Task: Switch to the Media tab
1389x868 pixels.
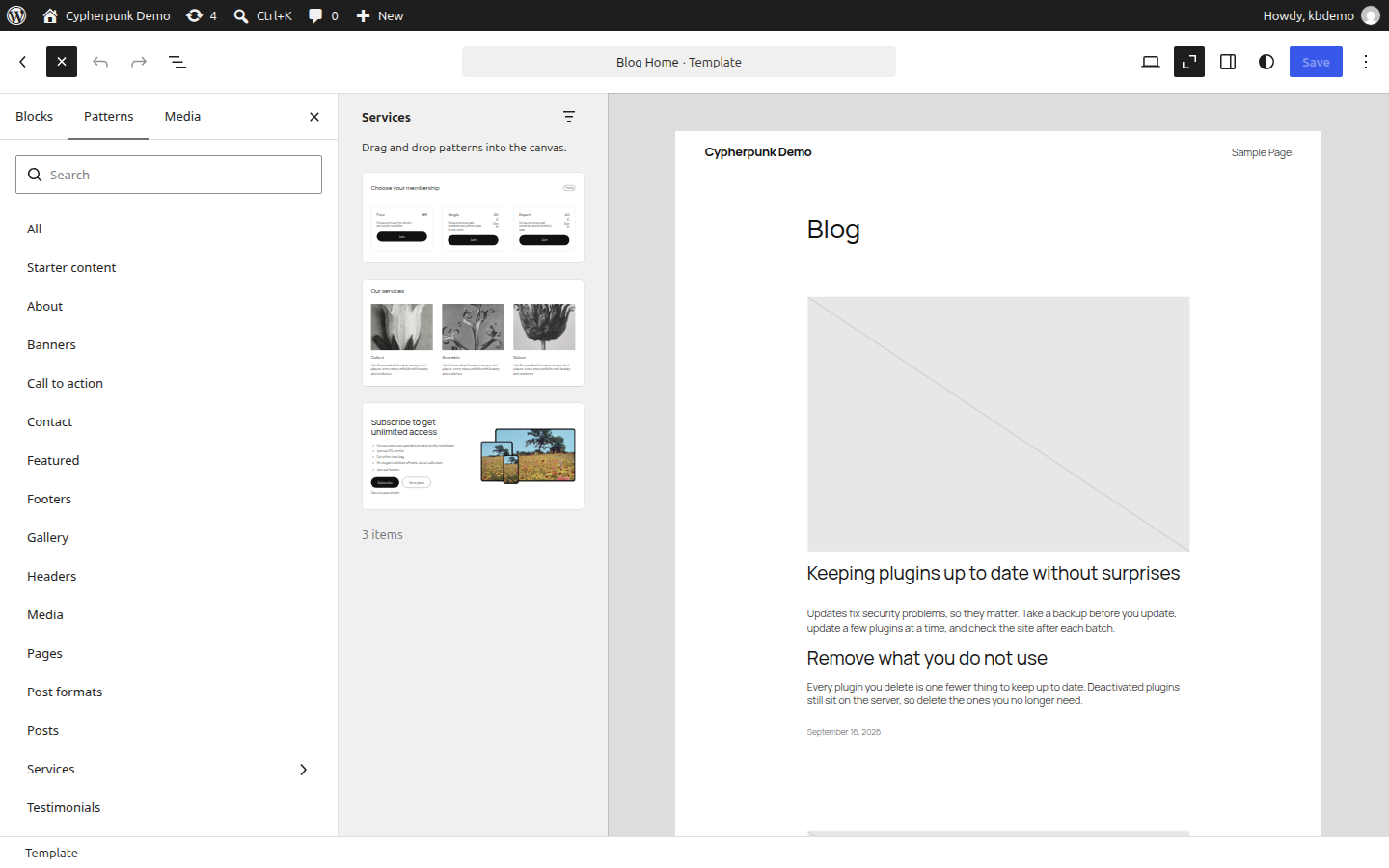Action: [182, 117]
